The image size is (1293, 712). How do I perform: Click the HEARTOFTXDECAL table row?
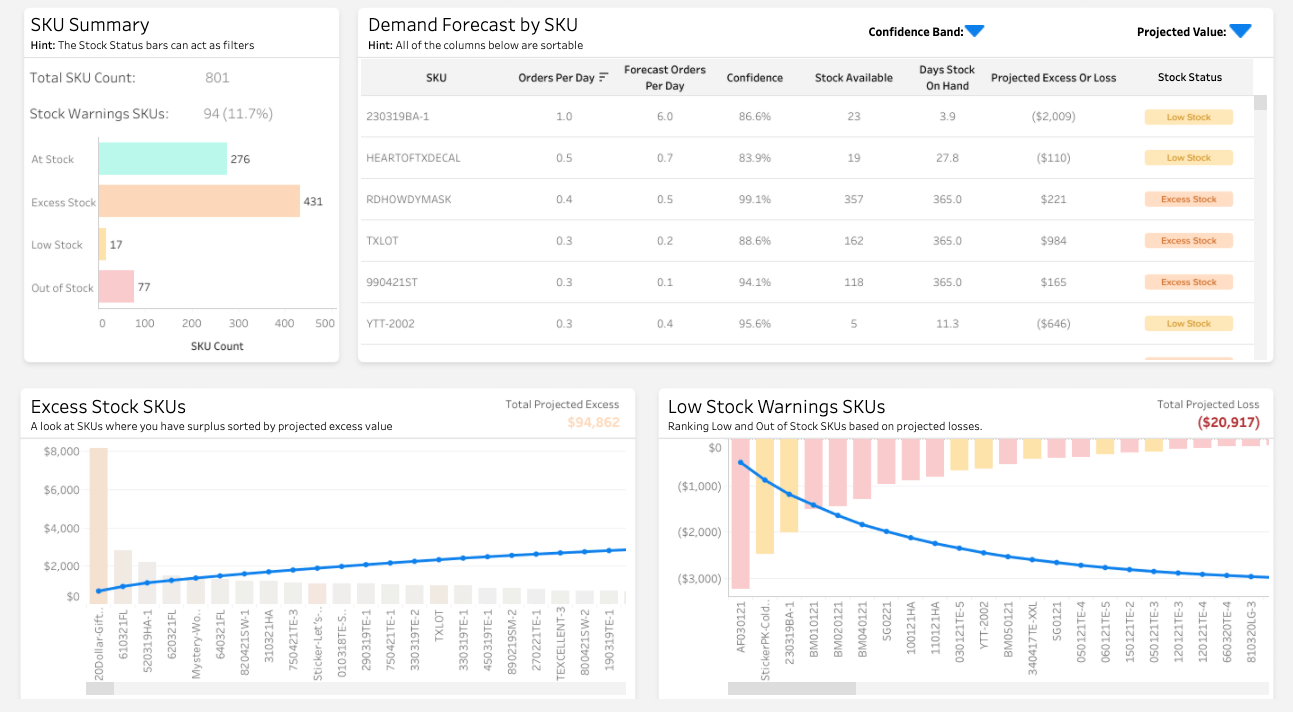click(x=700, y=157)
